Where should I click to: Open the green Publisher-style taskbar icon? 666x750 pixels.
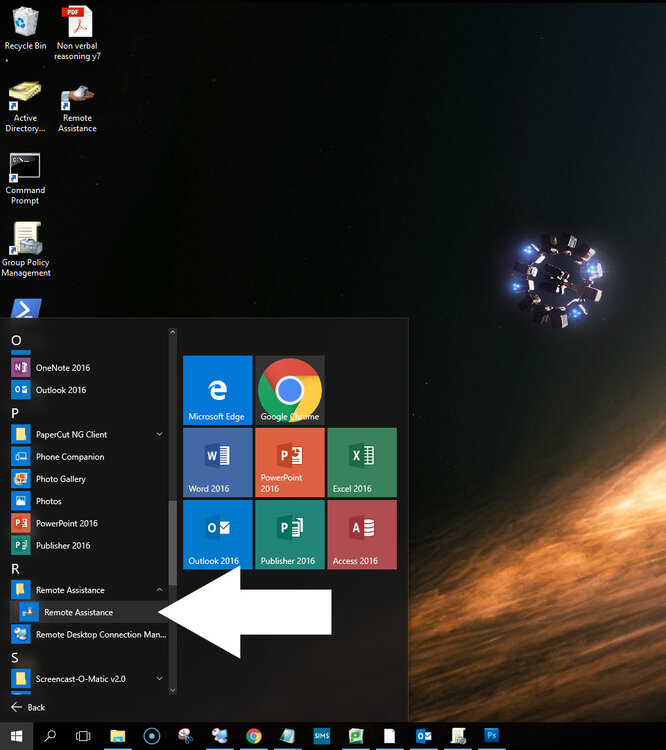pos(355,736)
